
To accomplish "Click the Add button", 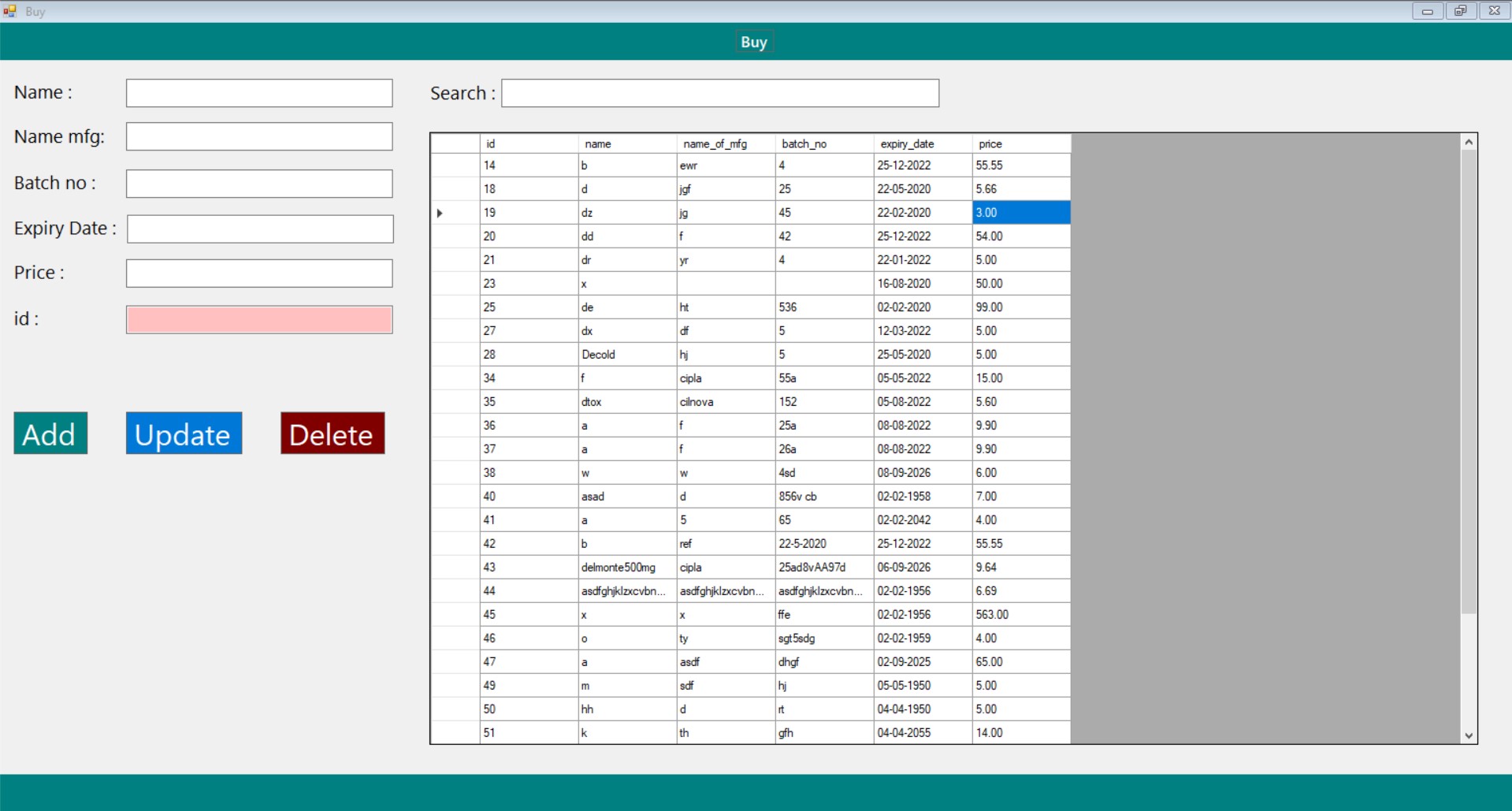I will click(x=50, y=433).
